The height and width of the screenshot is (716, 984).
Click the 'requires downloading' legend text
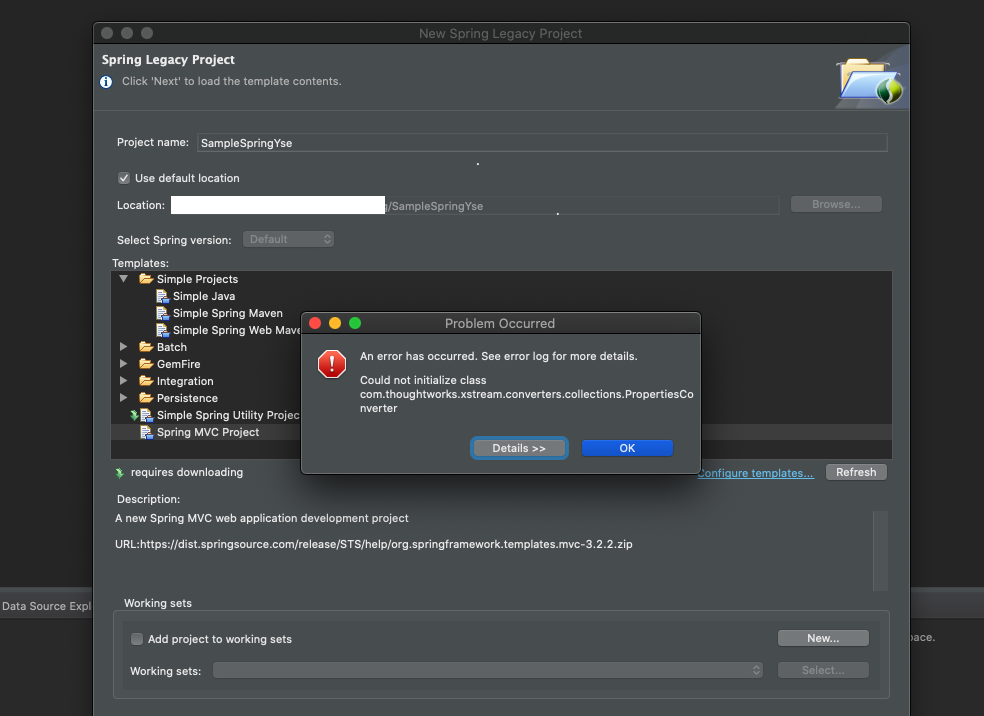coord(186,472)
